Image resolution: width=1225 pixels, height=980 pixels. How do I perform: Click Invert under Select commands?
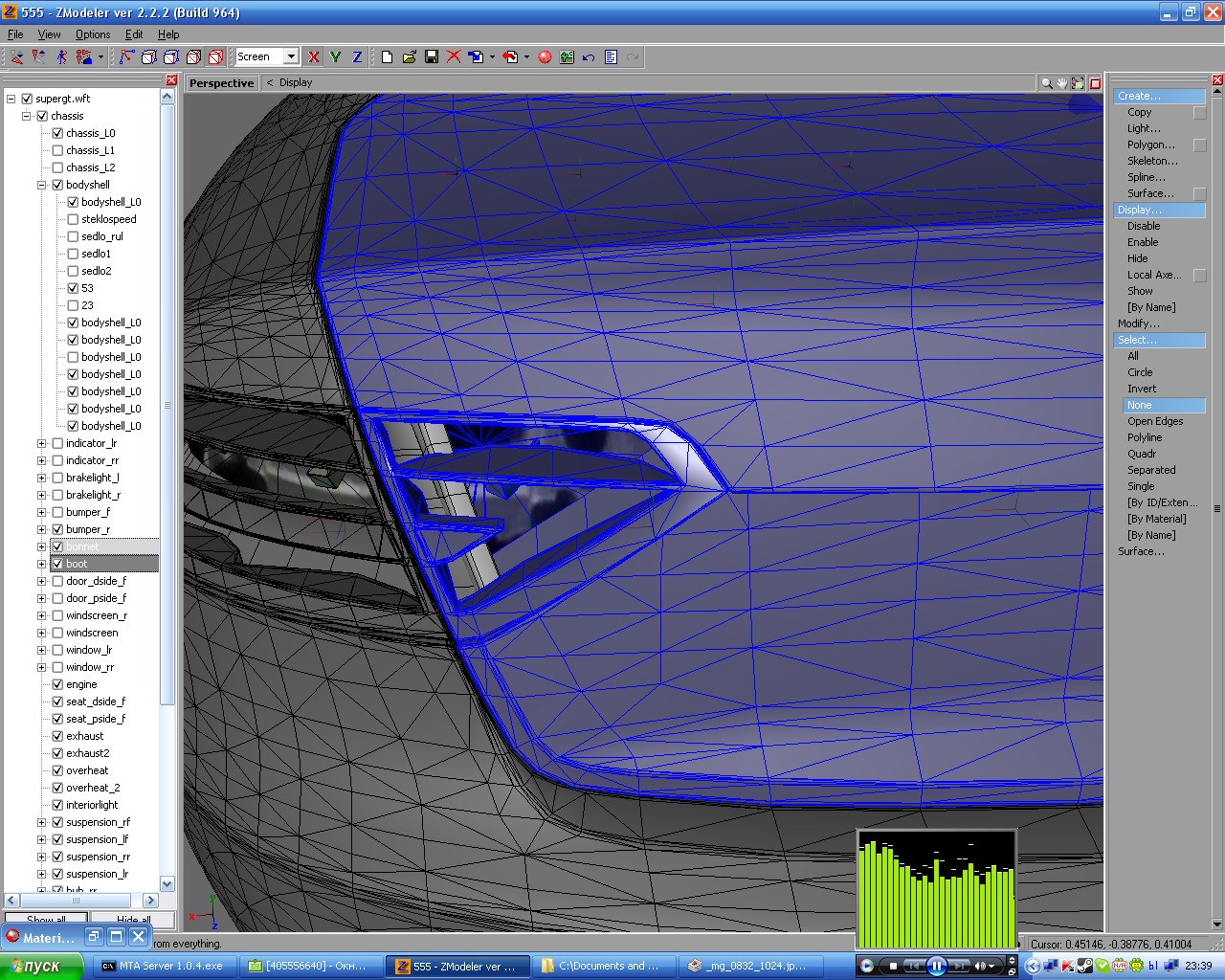coord(1141,389)
